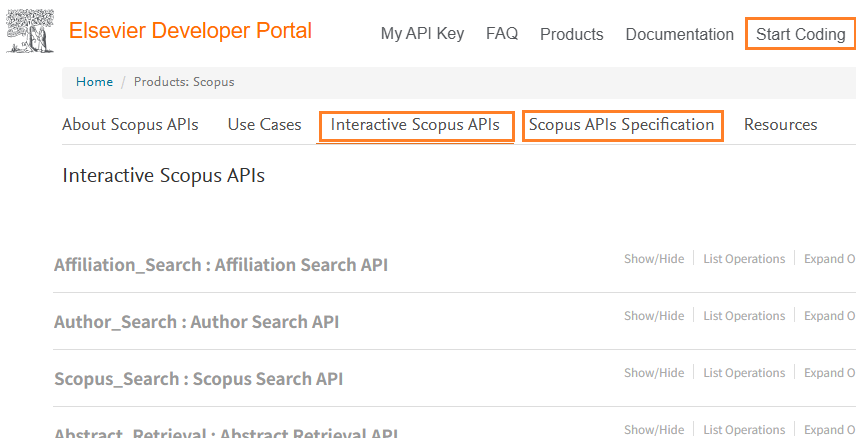The height and width of the screenshot is (438, 856).
Task: Expand Operations for Author Search API
Action: coord(830,316)
